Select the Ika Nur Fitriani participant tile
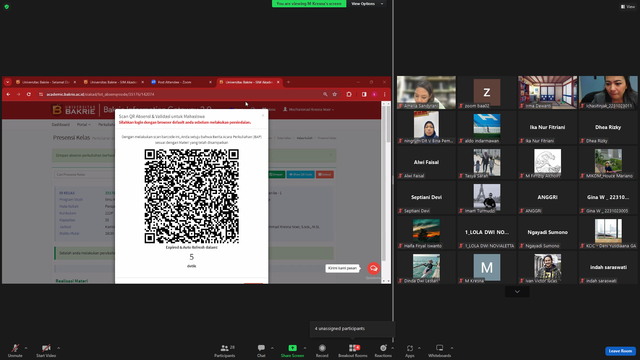The image size is (640, 360). [547, 127]
